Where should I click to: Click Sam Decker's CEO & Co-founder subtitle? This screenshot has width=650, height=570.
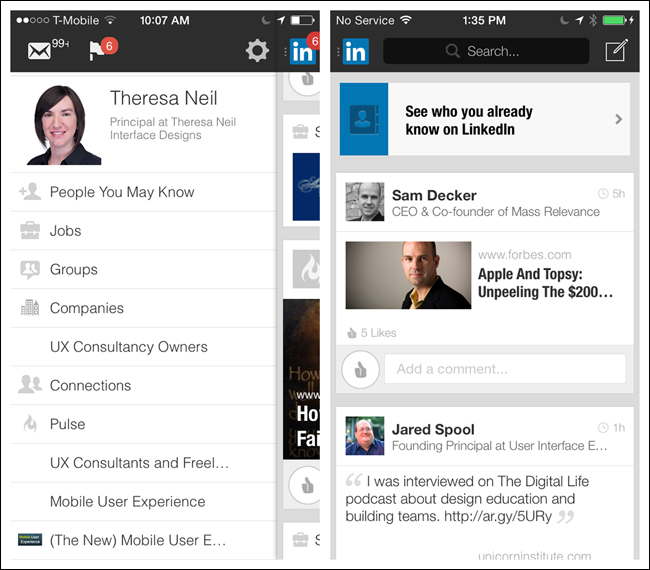pyautogui.click(x=496, y=212)
